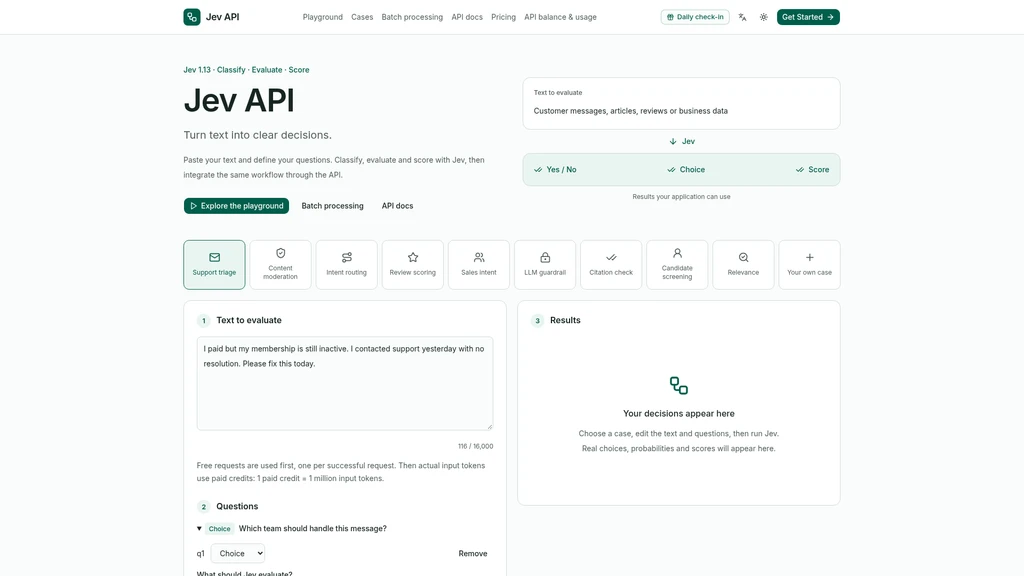Click the Daily check-in button
This screenshot has width=1024, height=576.
tap(695, 17)
